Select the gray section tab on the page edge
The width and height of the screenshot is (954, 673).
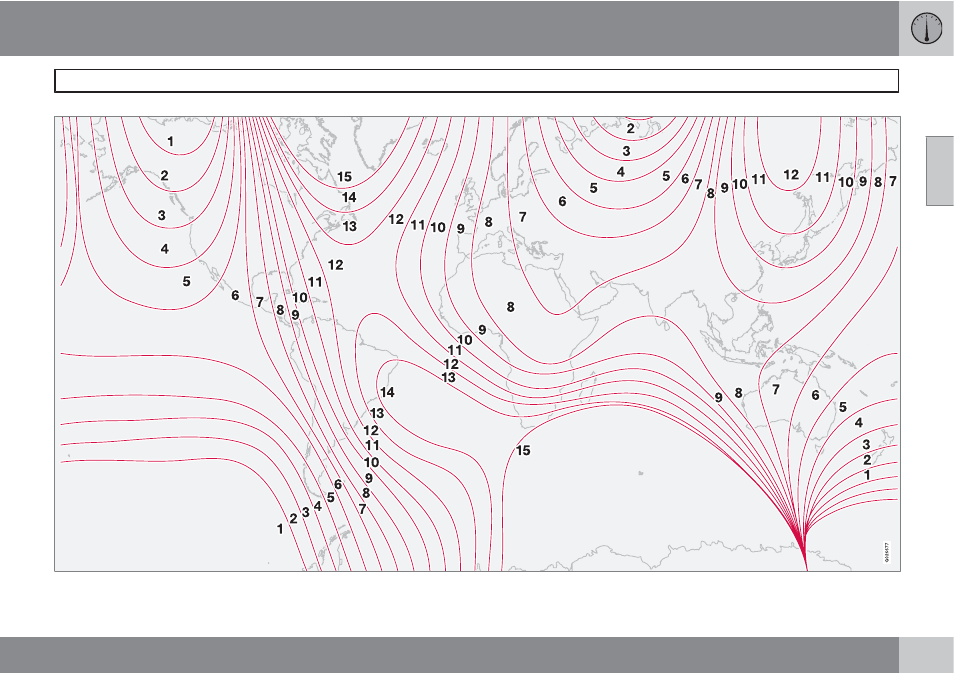(940, 171)
